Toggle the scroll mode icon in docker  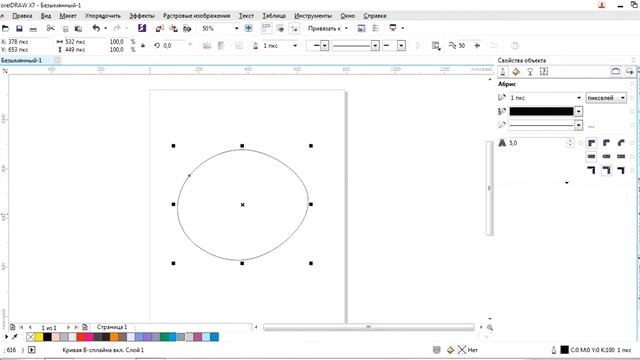tap(616, 71)
